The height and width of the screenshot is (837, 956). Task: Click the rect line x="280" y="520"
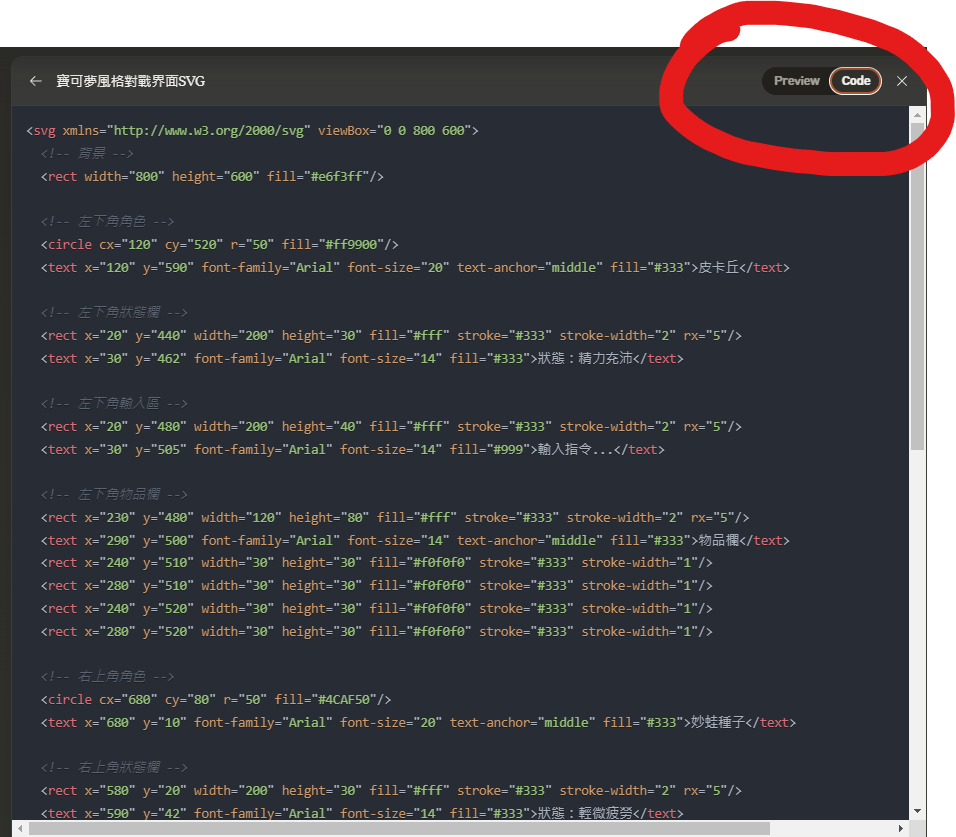(377, 632)
